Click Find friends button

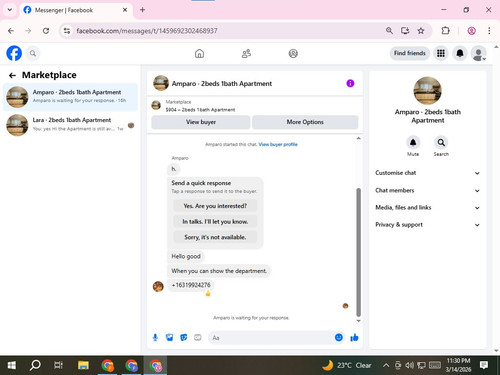click(410, 53)
